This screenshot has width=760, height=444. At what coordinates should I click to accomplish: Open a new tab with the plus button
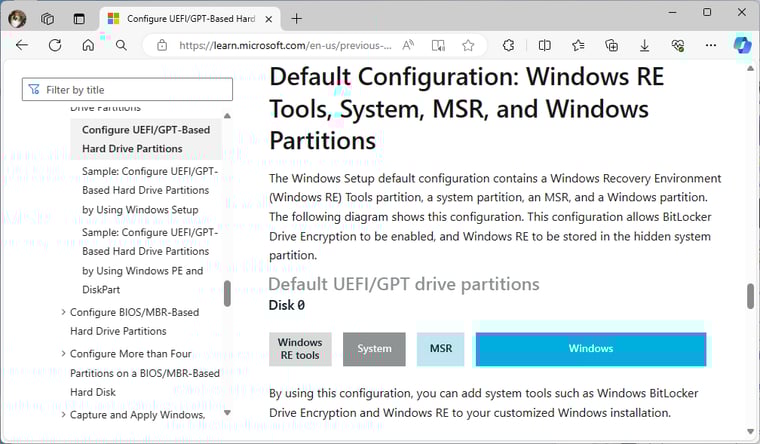(297, 19)
